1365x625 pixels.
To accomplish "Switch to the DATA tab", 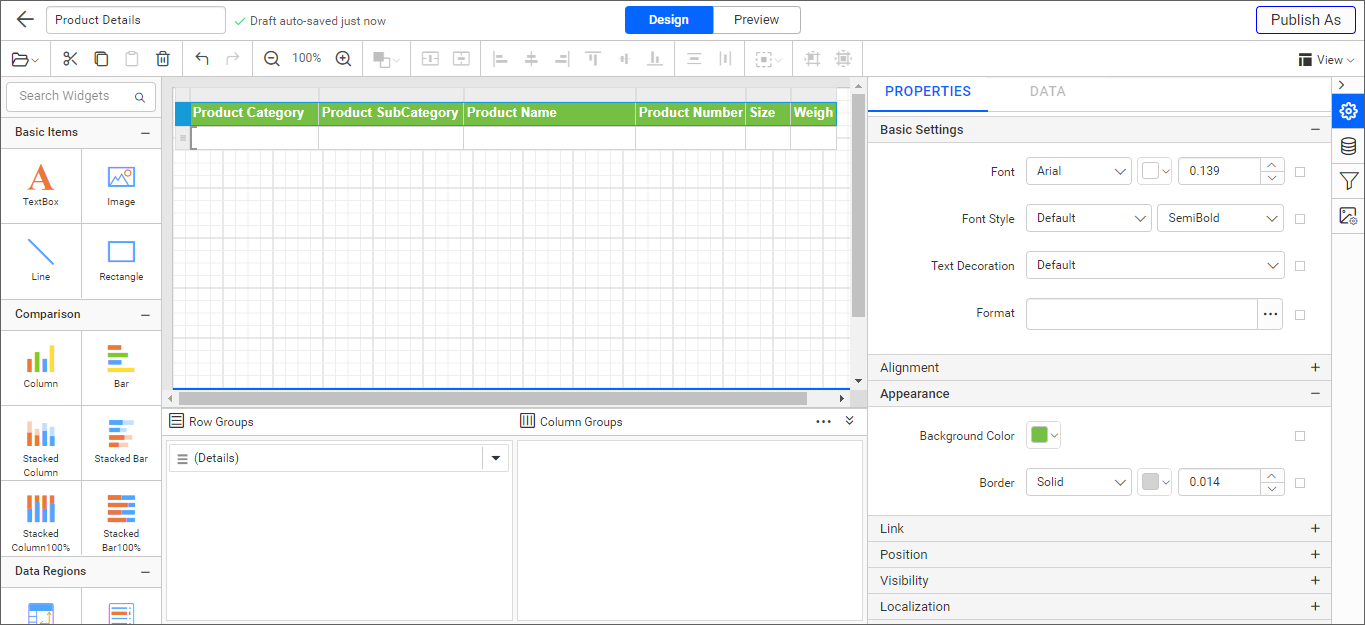I will click(1048, 91).
